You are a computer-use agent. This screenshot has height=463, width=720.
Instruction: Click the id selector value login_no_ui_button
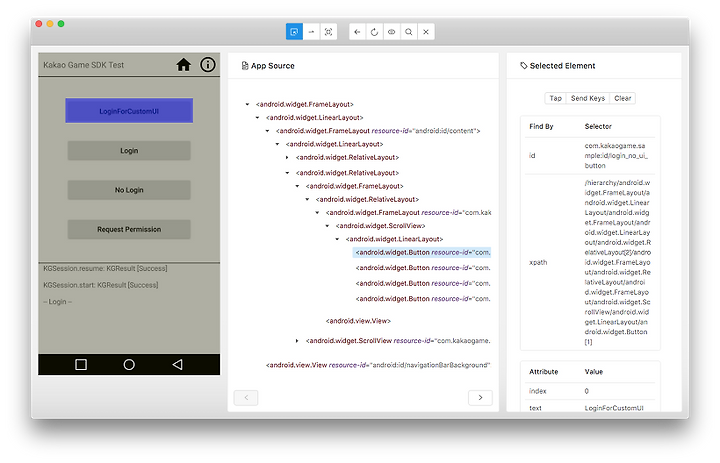click(x=616, y=156)
